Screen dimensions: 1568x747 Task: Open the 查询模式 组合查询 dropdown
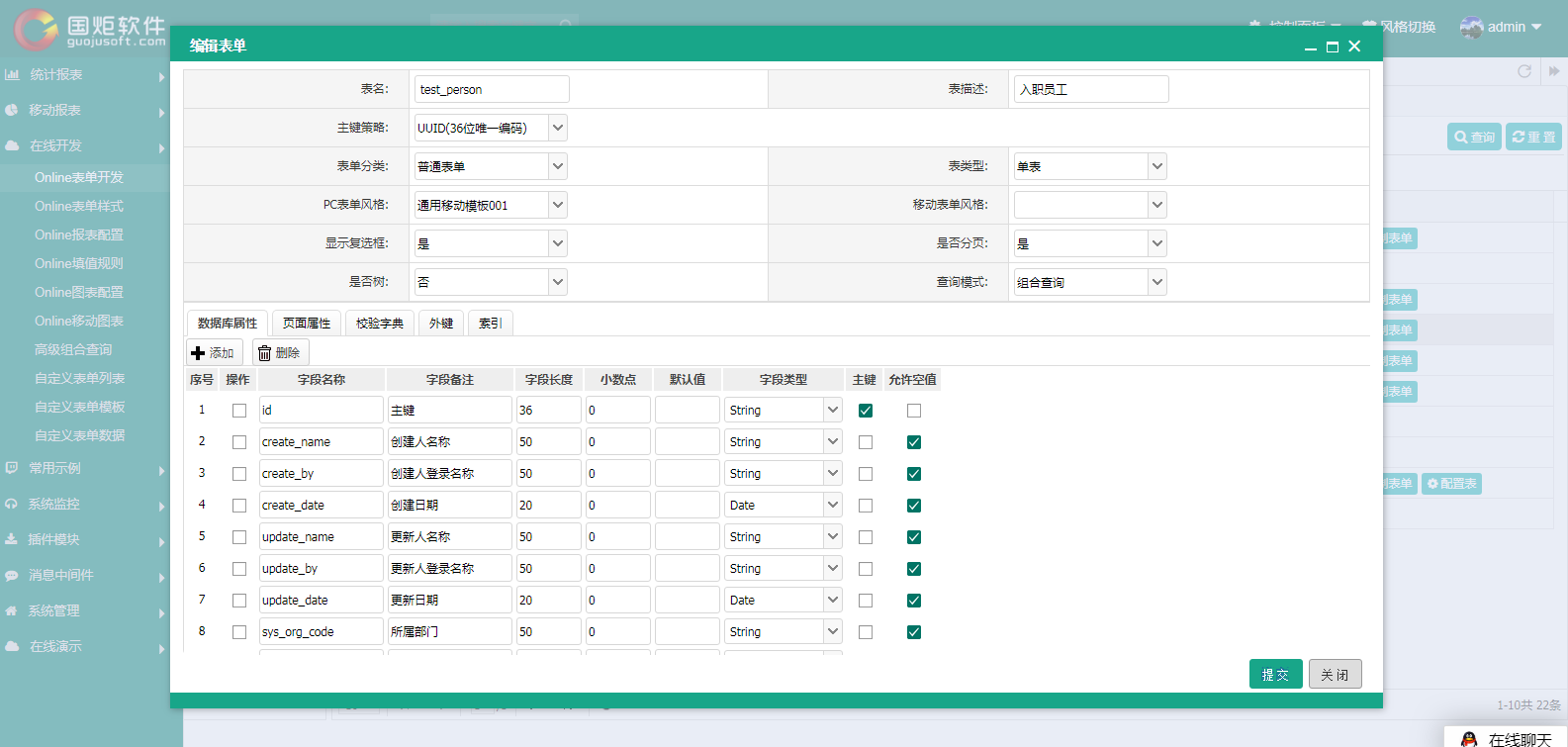[x=1090, y=282]
